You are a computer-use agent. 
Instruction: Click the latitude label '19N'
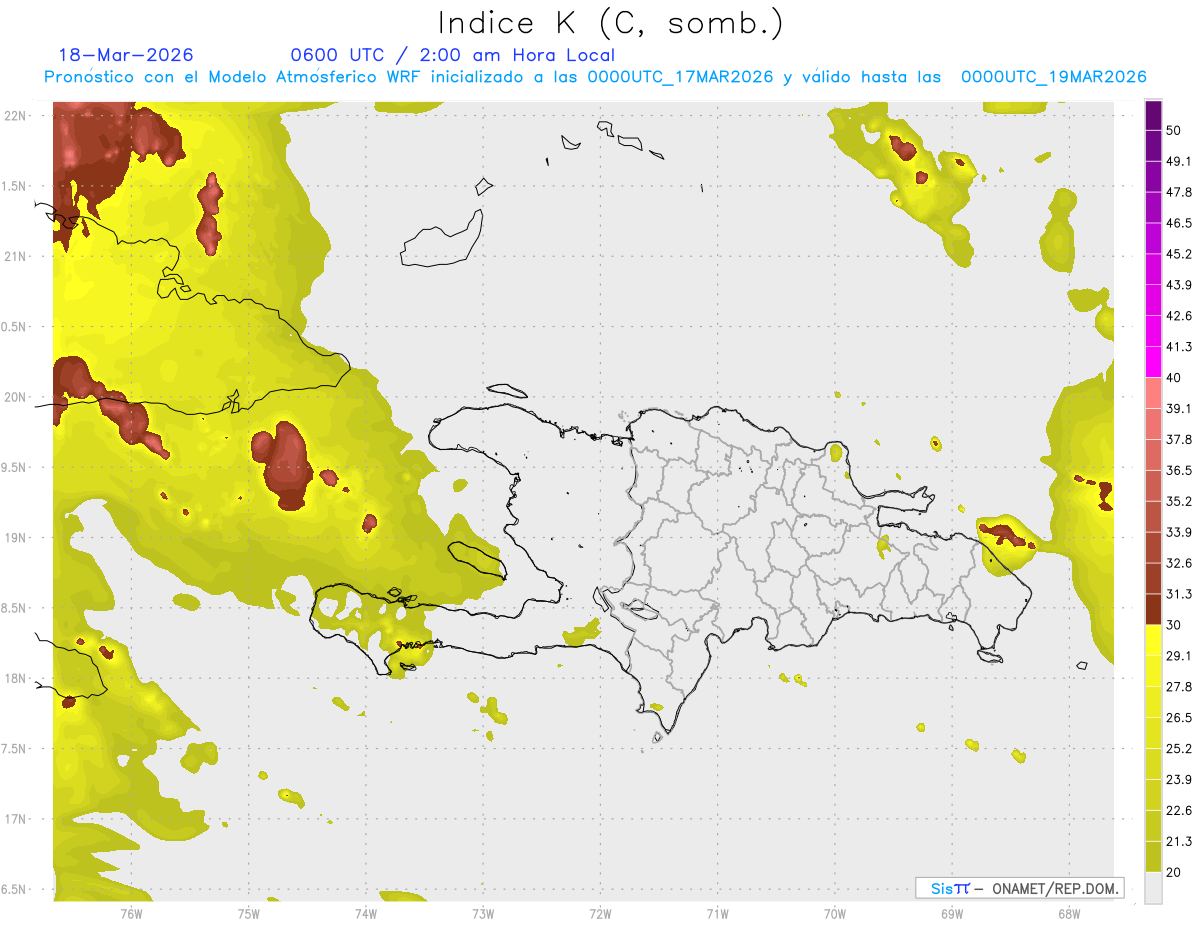pos(16,538)
